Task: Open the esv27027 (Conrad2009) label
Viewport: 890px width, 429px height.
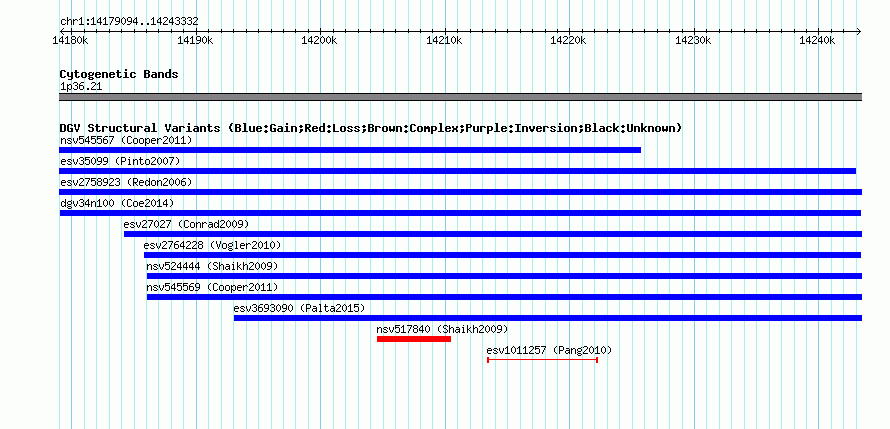Action: (186, 224)
